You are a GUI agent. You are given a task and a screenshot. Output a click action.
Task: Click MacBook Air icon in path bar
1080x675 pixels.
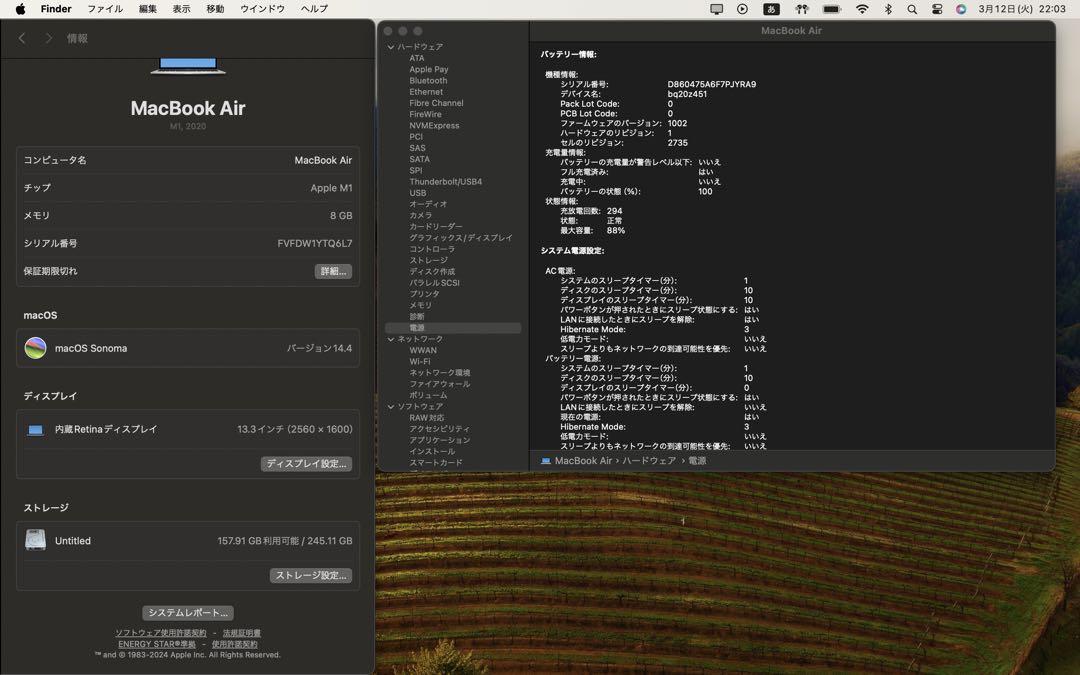coord(546,461)
